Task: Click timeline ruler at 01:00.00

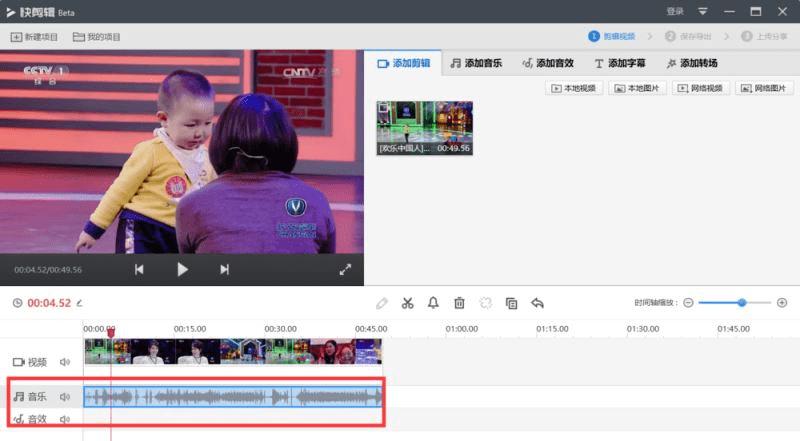Action: (462, 329)
